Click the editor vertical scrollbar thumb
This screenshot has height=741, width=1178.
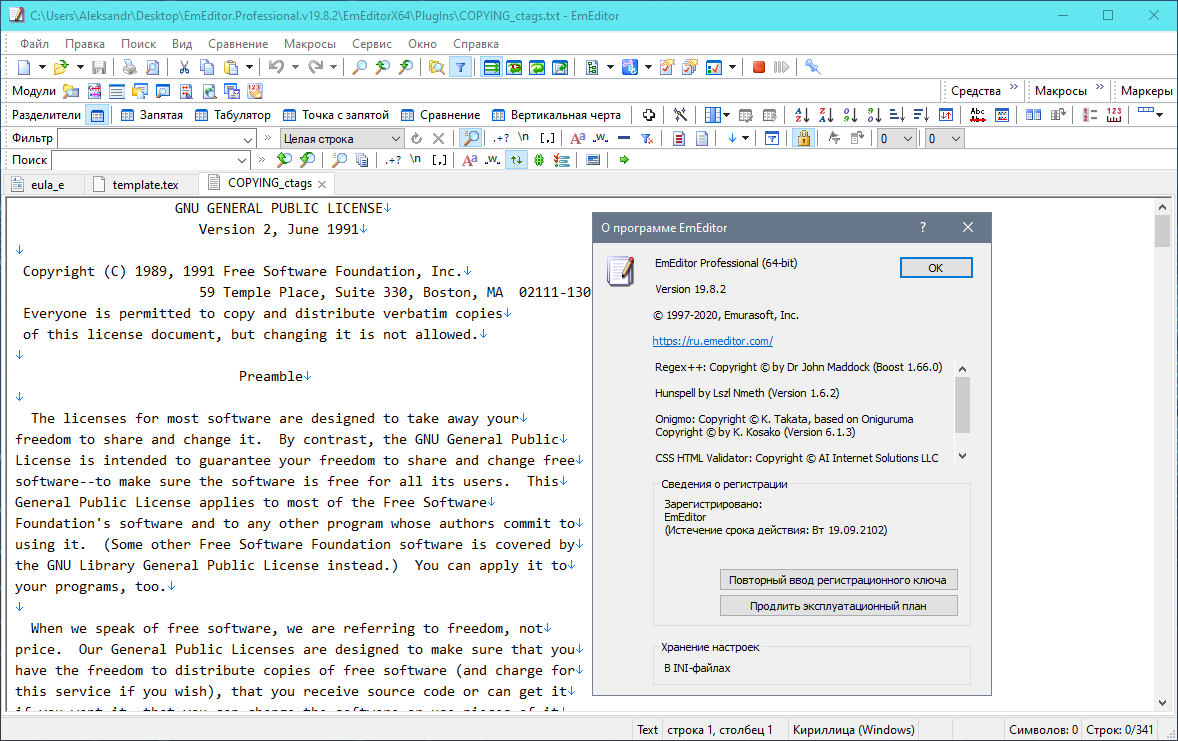(x=1162, y=231)
